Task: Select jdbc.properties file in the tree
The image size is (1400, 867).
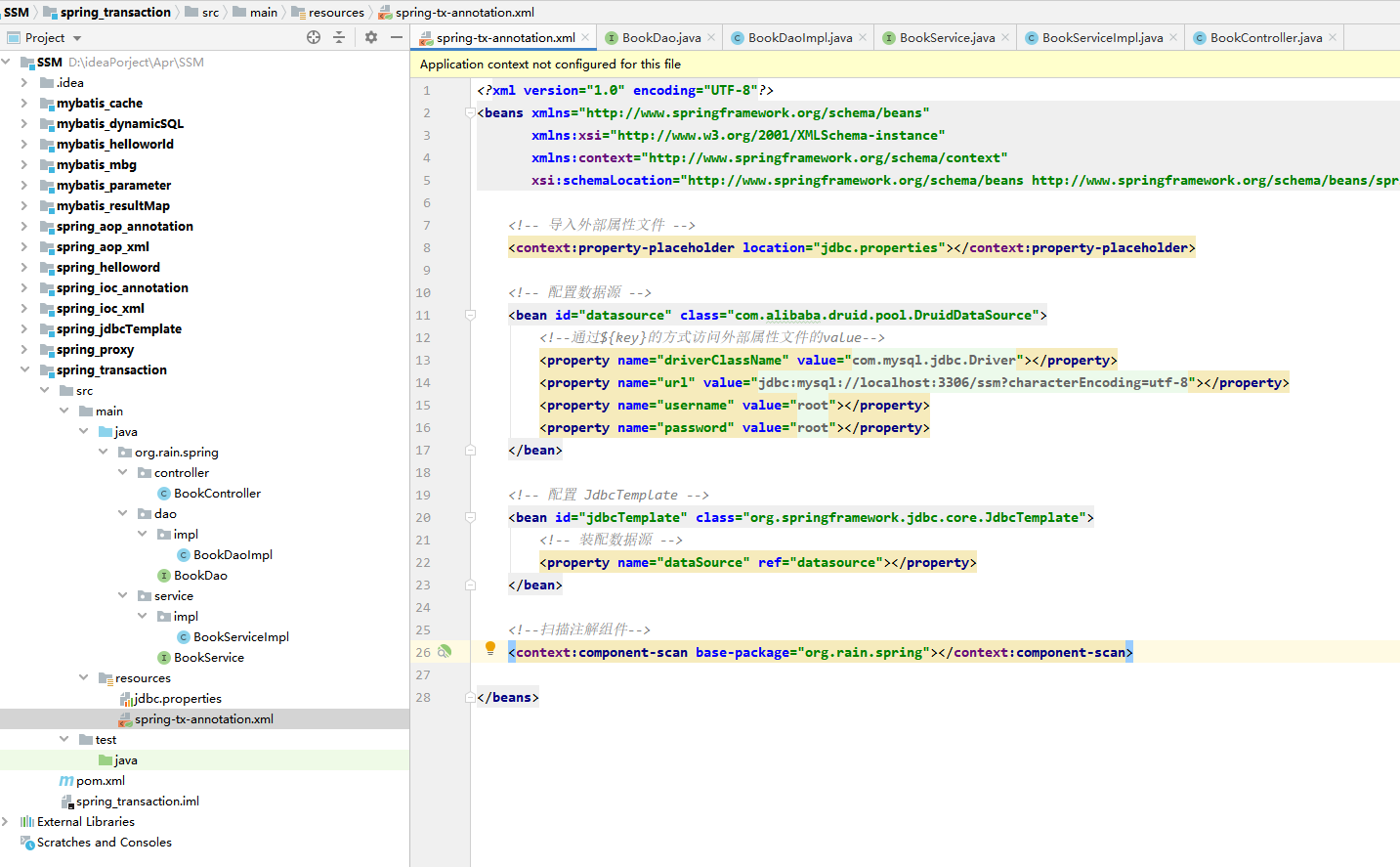Action: [x=178, y=698]
